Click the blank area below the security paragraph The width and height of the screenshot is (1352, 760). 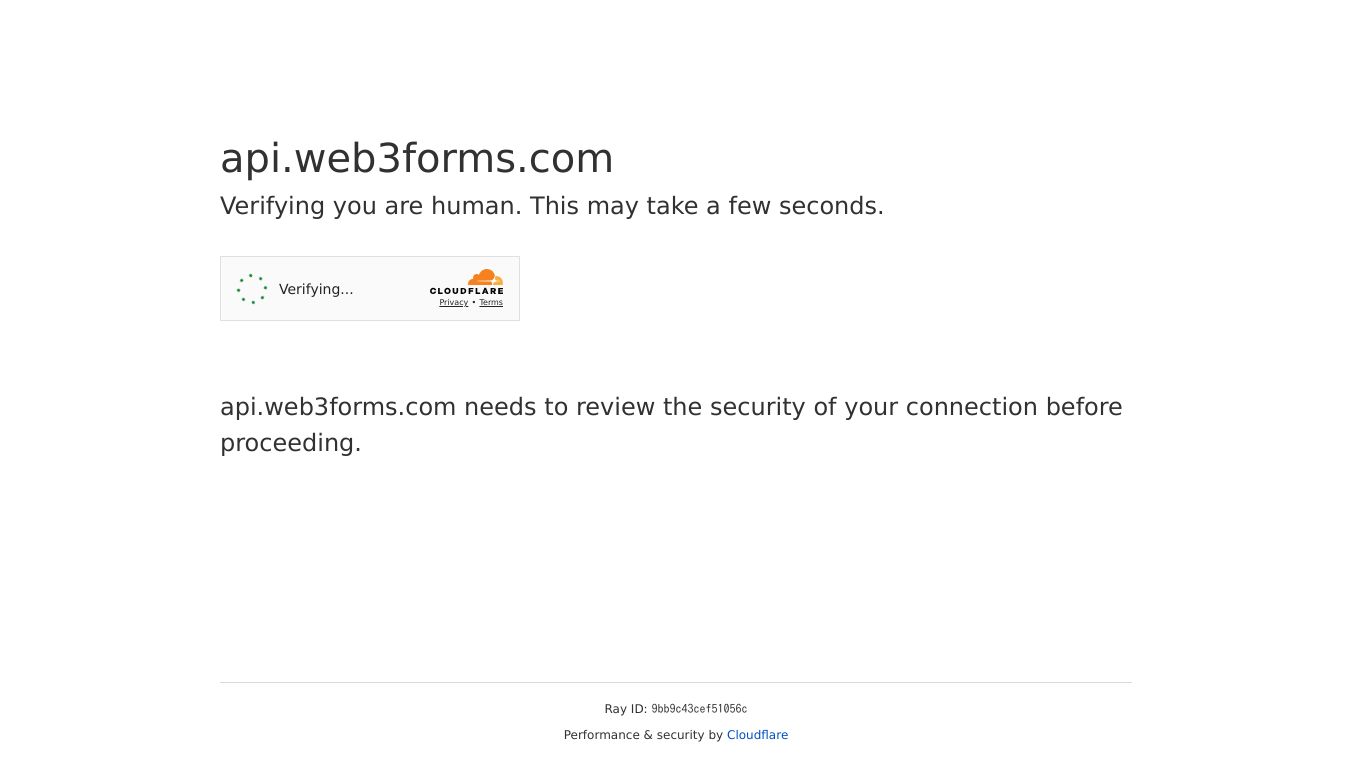[x=675, y=560]
